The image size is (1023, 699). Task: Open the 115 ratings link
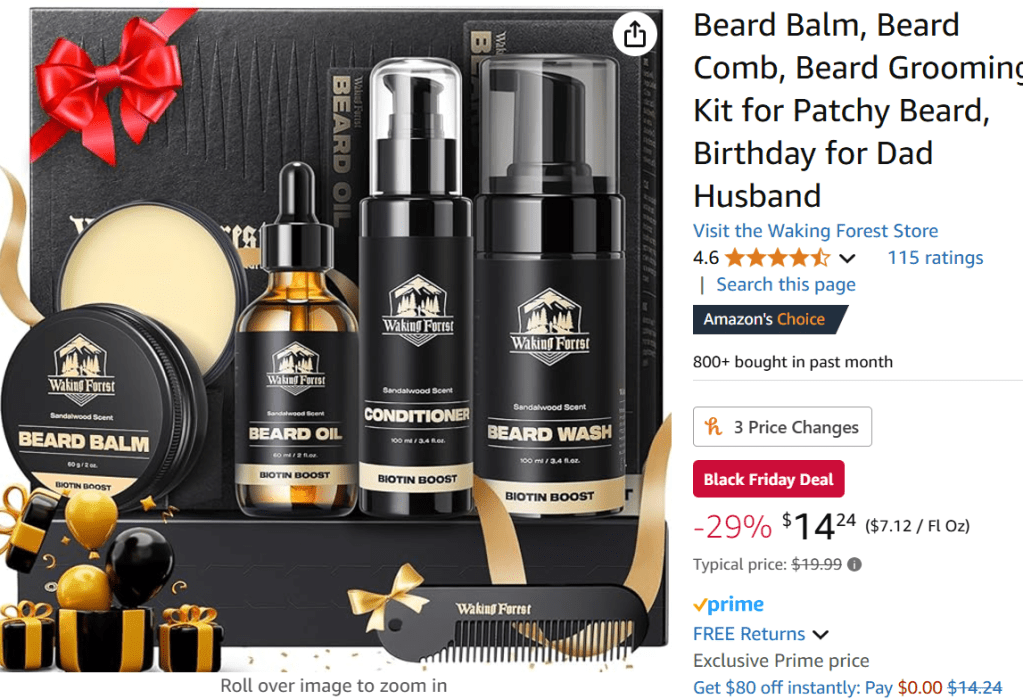point(935,258)
